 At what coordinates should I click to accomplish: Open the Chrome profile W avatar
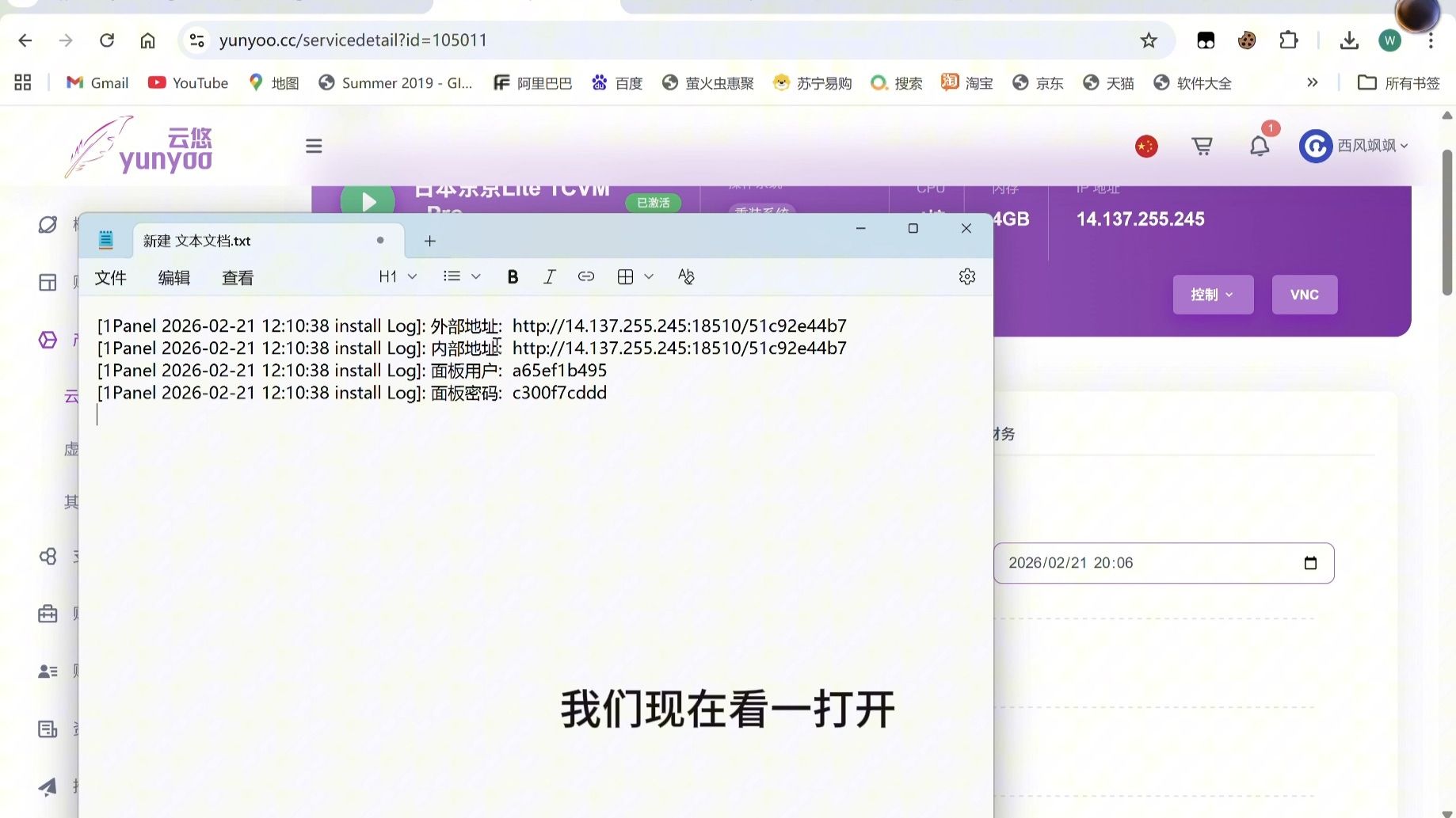click(x=1389, y=40)
